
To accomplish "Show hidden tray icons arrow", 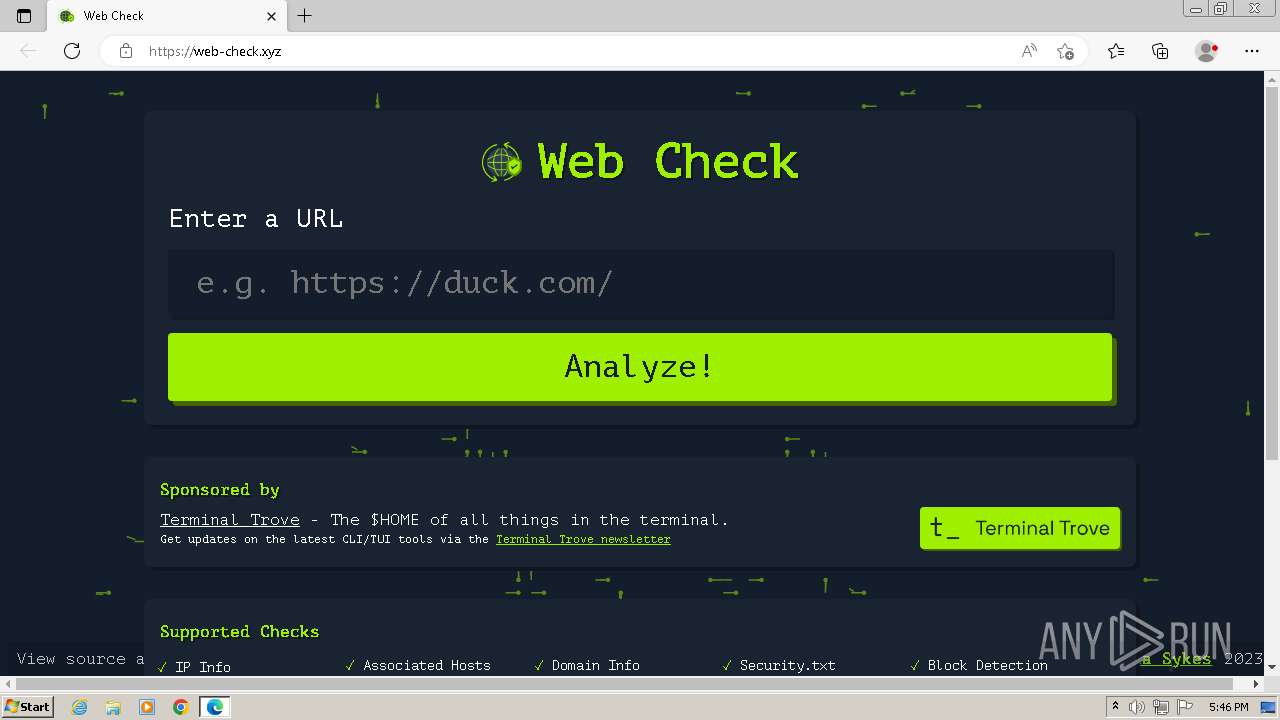I will tap(1115, 707).
